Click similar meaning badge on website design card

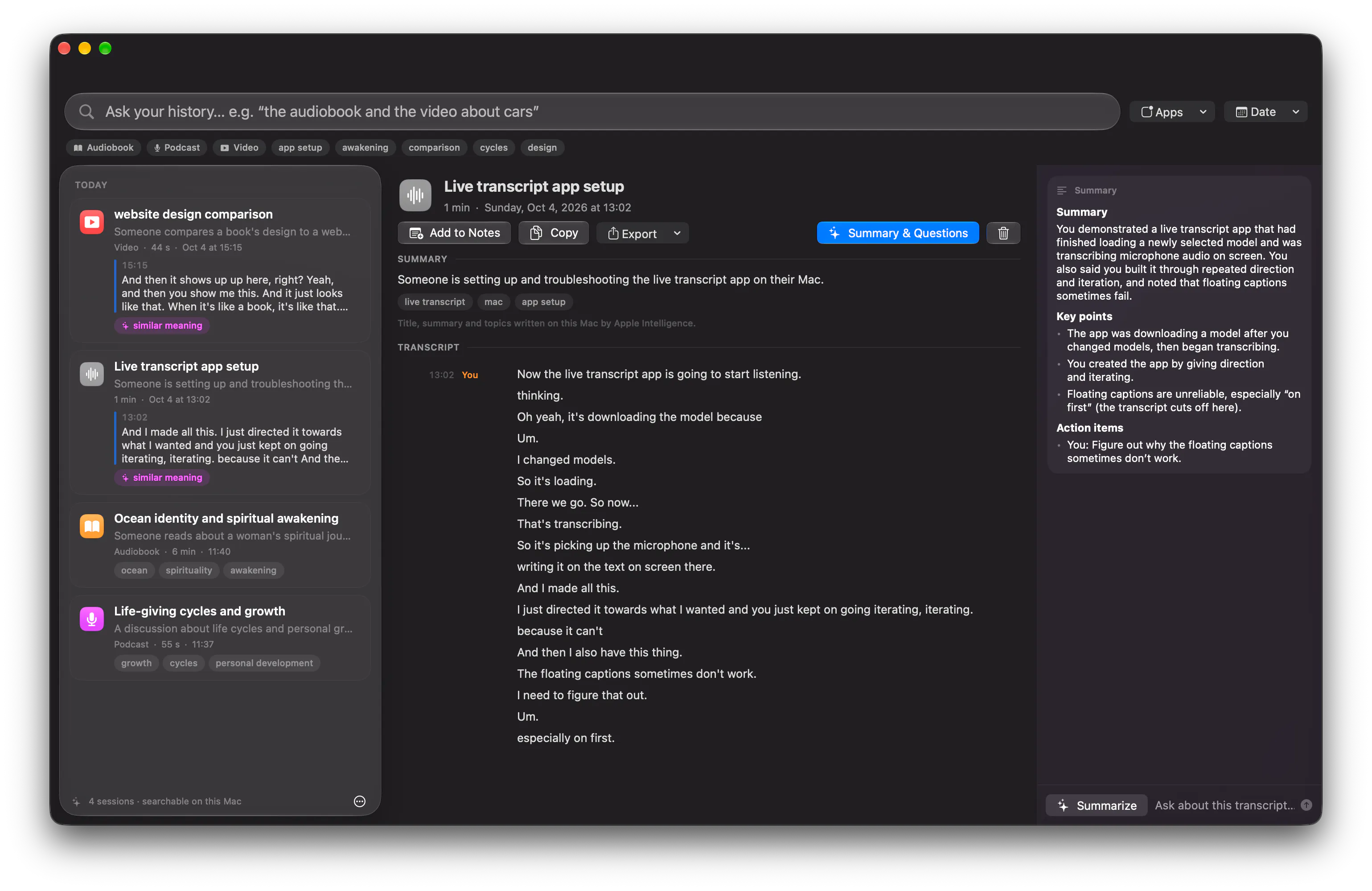click(162, 325)
